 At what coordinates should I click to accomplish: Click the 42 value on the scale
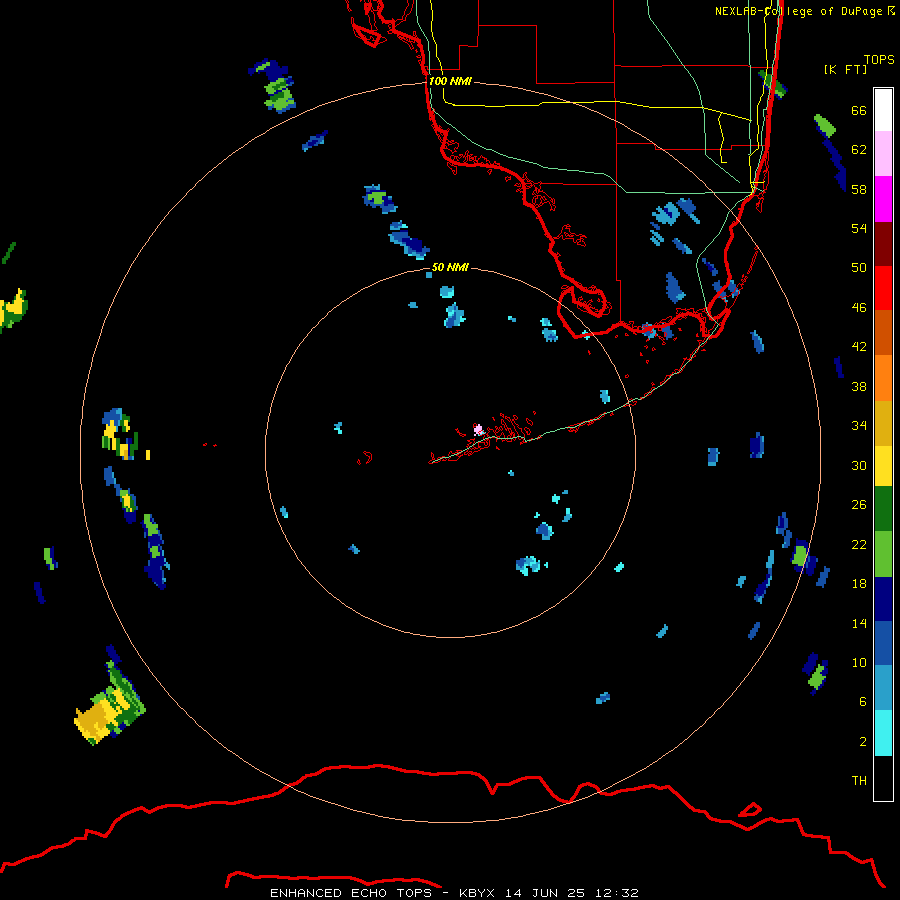pyautogui.click(x=859, y=347)
